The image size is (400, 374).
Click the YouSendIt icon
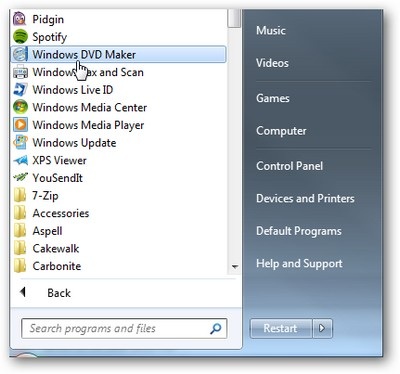(x=20, y=177)
